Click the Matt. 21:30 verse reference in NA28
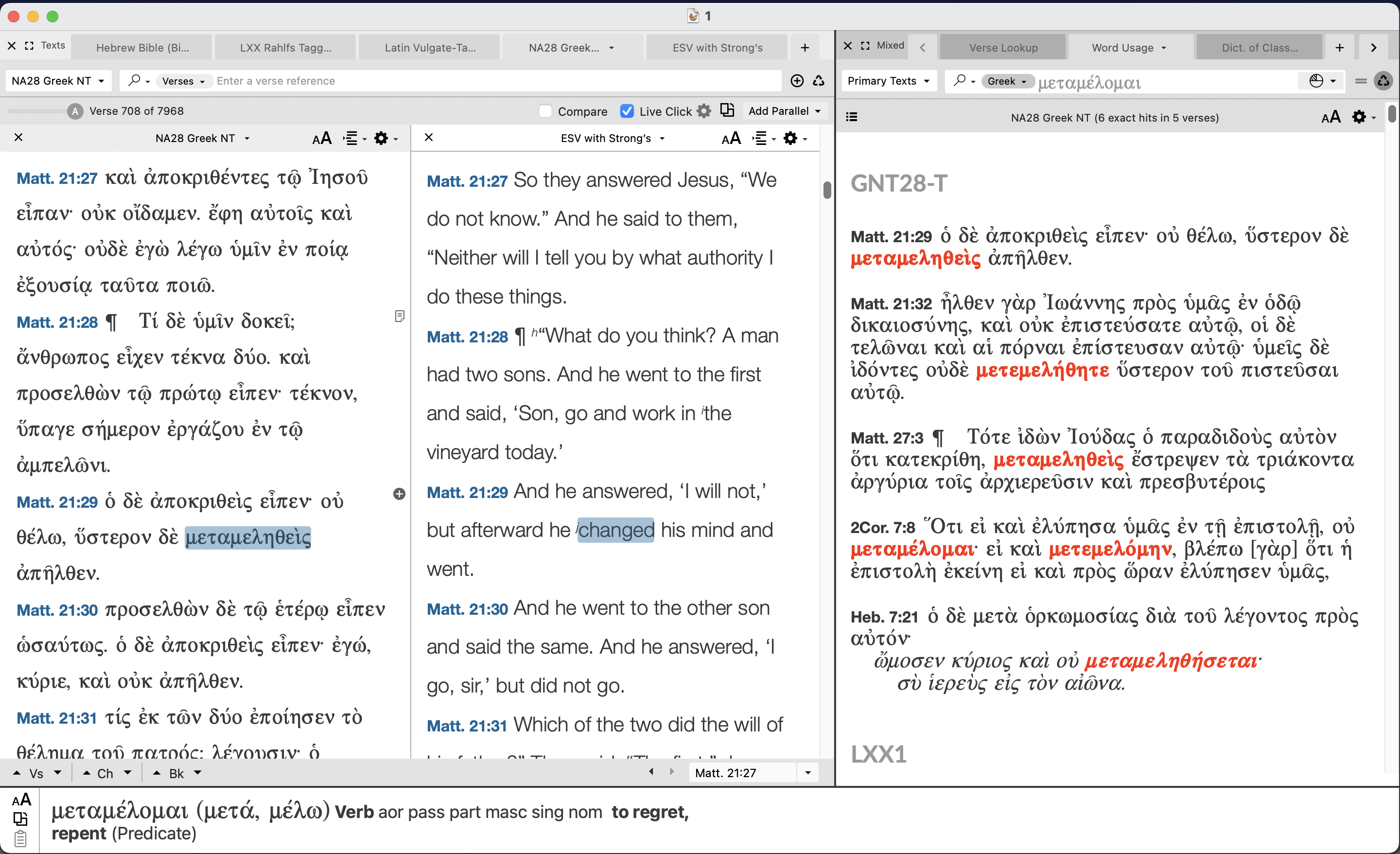This screenshot has width=1400, height=854. click(57, 610)
